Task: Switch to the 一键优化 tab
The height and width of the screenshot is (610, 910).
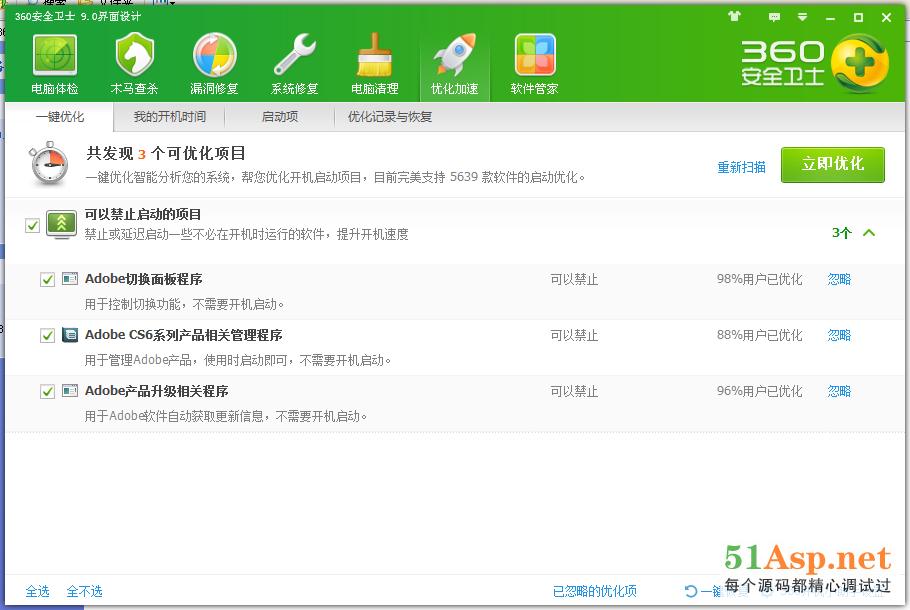Action: (60, 117)
